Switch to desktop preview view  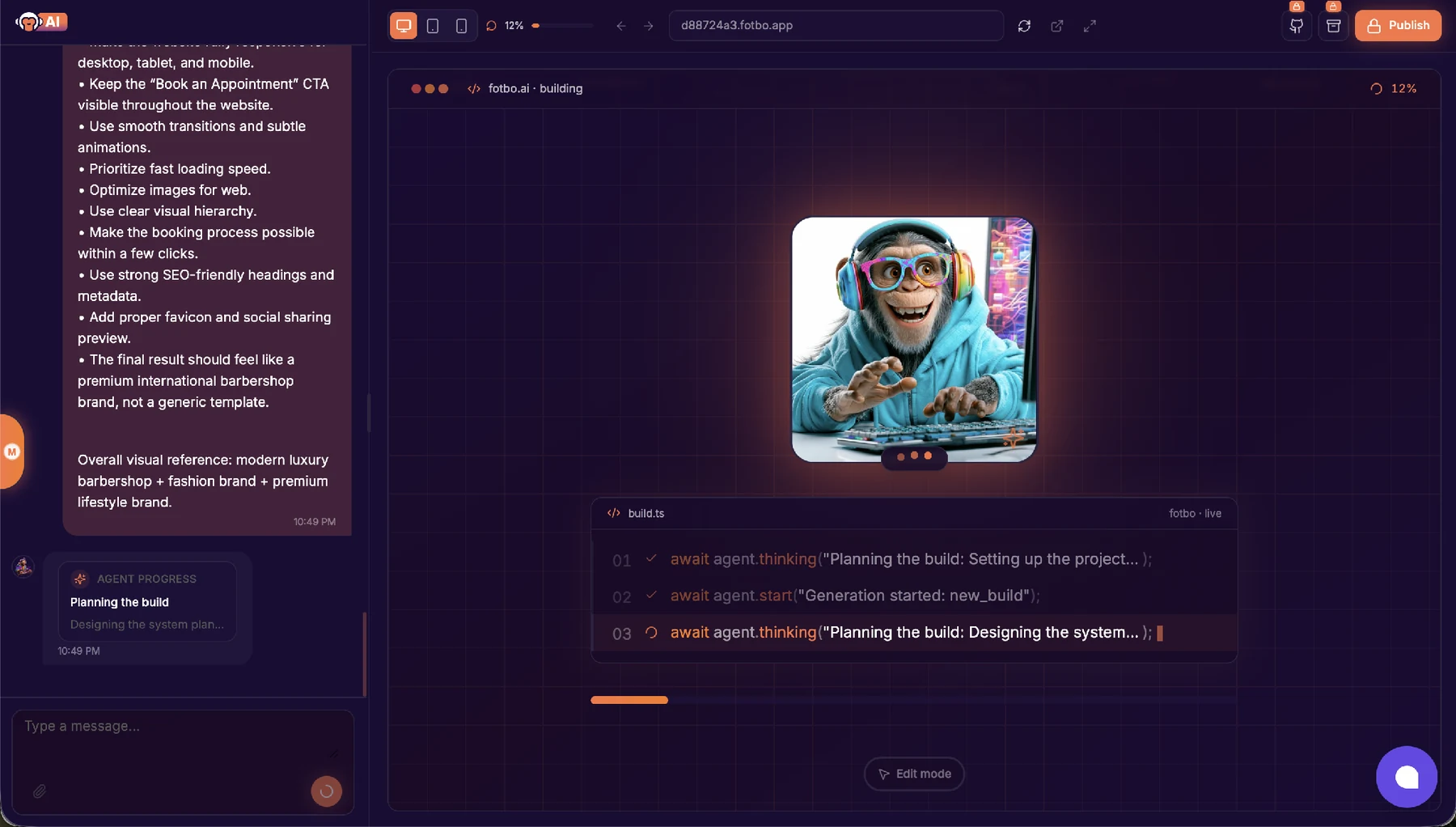tap(403, 26)
